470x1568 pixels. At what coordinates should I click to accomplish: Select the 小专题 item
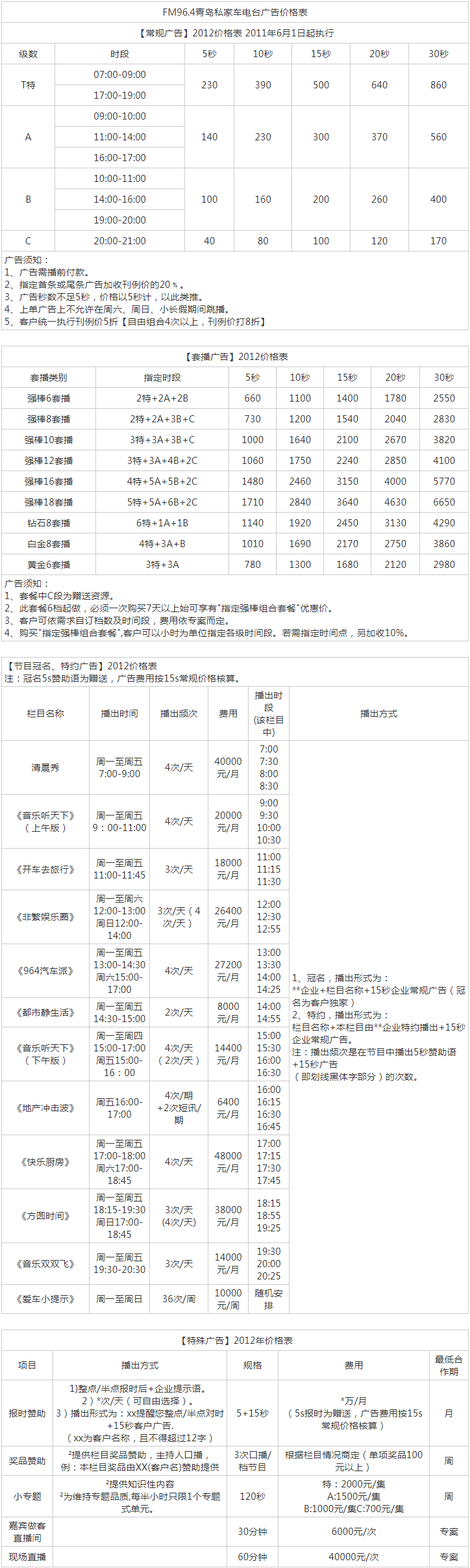27,1497
